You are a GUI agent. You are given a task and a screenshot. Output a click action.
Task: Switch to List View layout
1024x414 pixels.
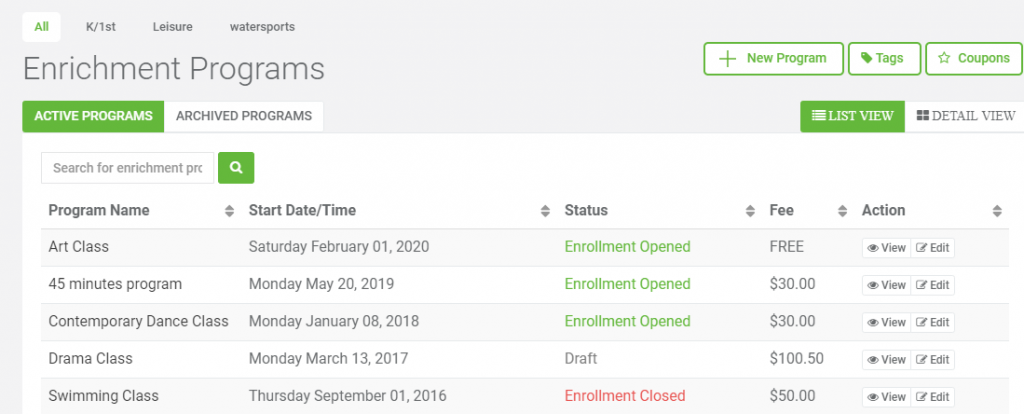coord(852,116)
